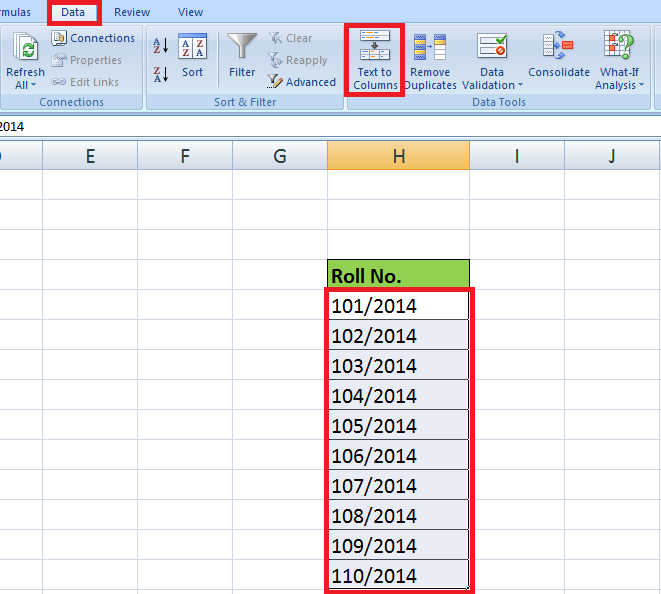
Task: Select column E header
Action: point(90,156)
